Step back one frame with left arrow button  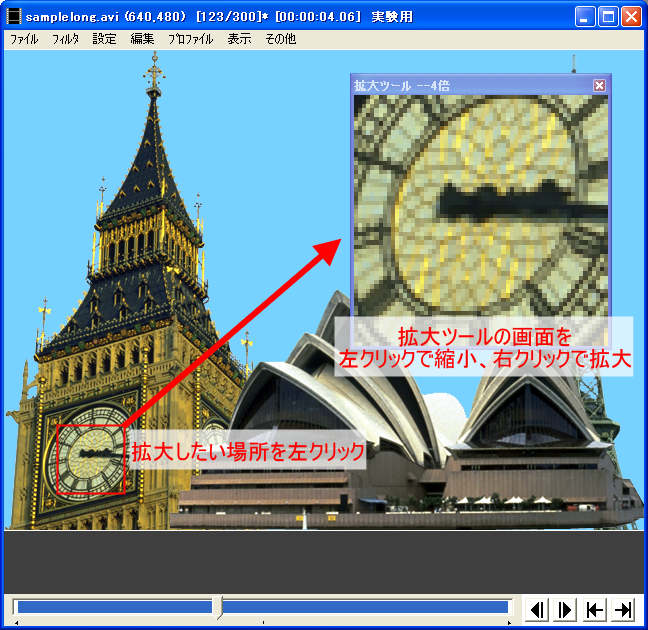tap(537, 609)
